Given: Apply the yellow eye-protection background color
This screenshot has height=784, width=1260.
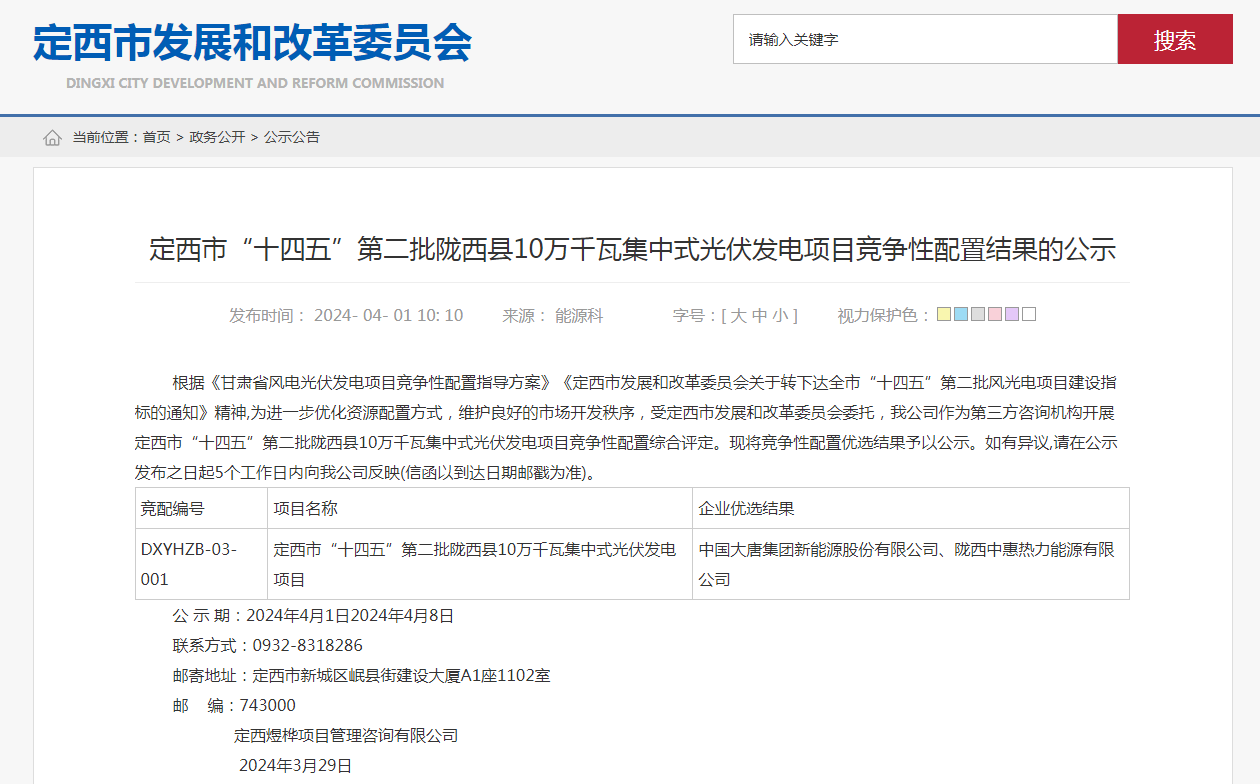Looking at the screenshot, I should pos(944,314).
